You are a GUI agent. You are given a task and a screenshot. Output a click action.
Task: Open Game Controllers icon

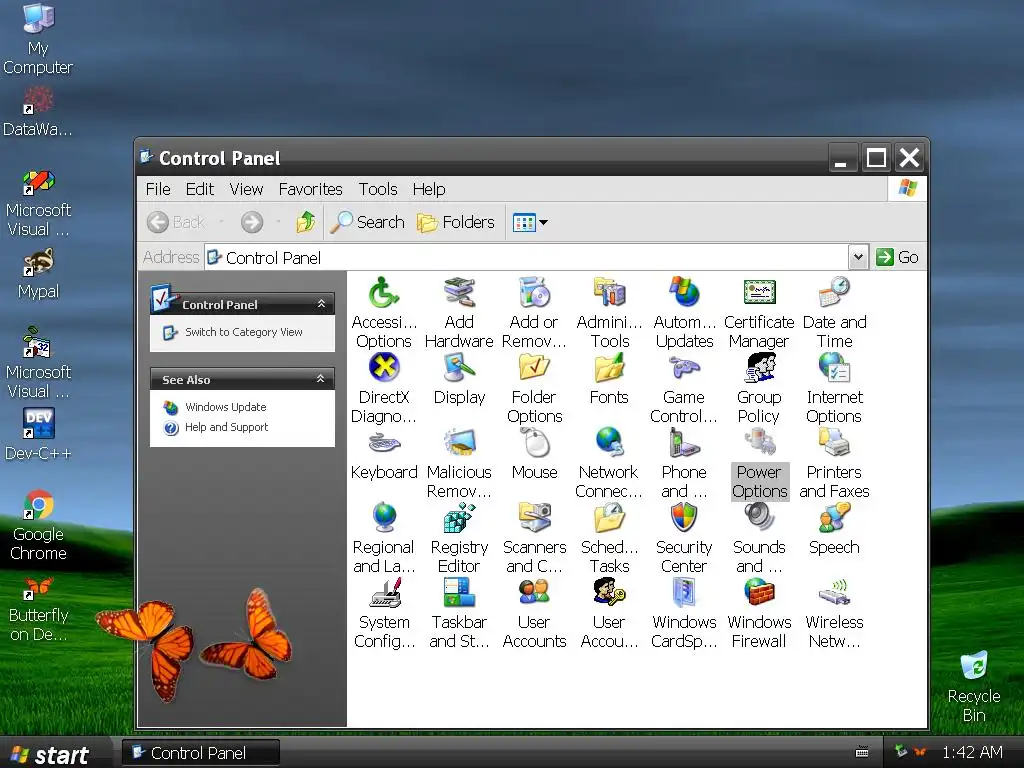coord(684,368)
